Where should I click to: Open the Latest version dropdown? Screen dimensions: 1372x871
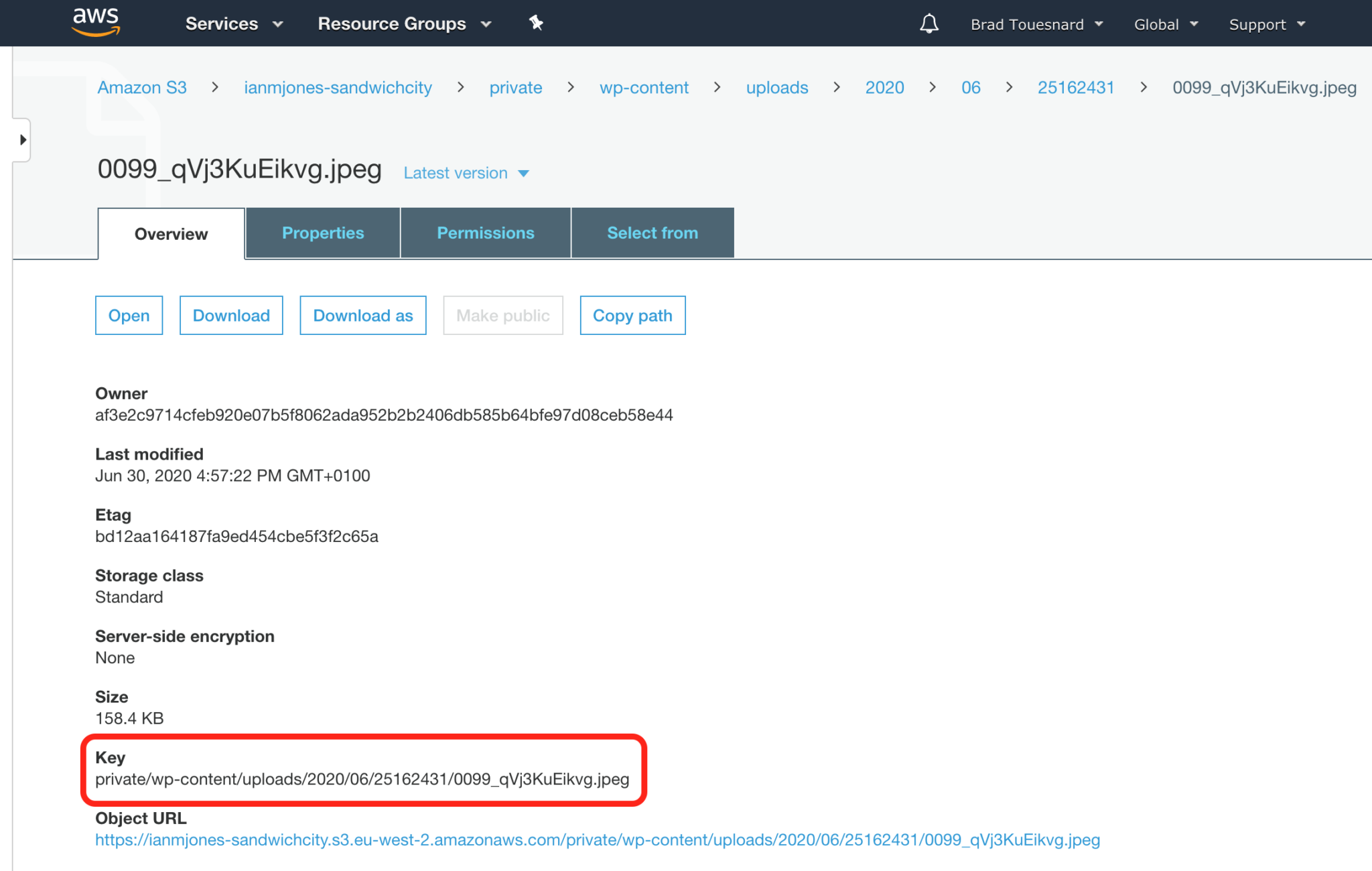(x=466, y=173)
